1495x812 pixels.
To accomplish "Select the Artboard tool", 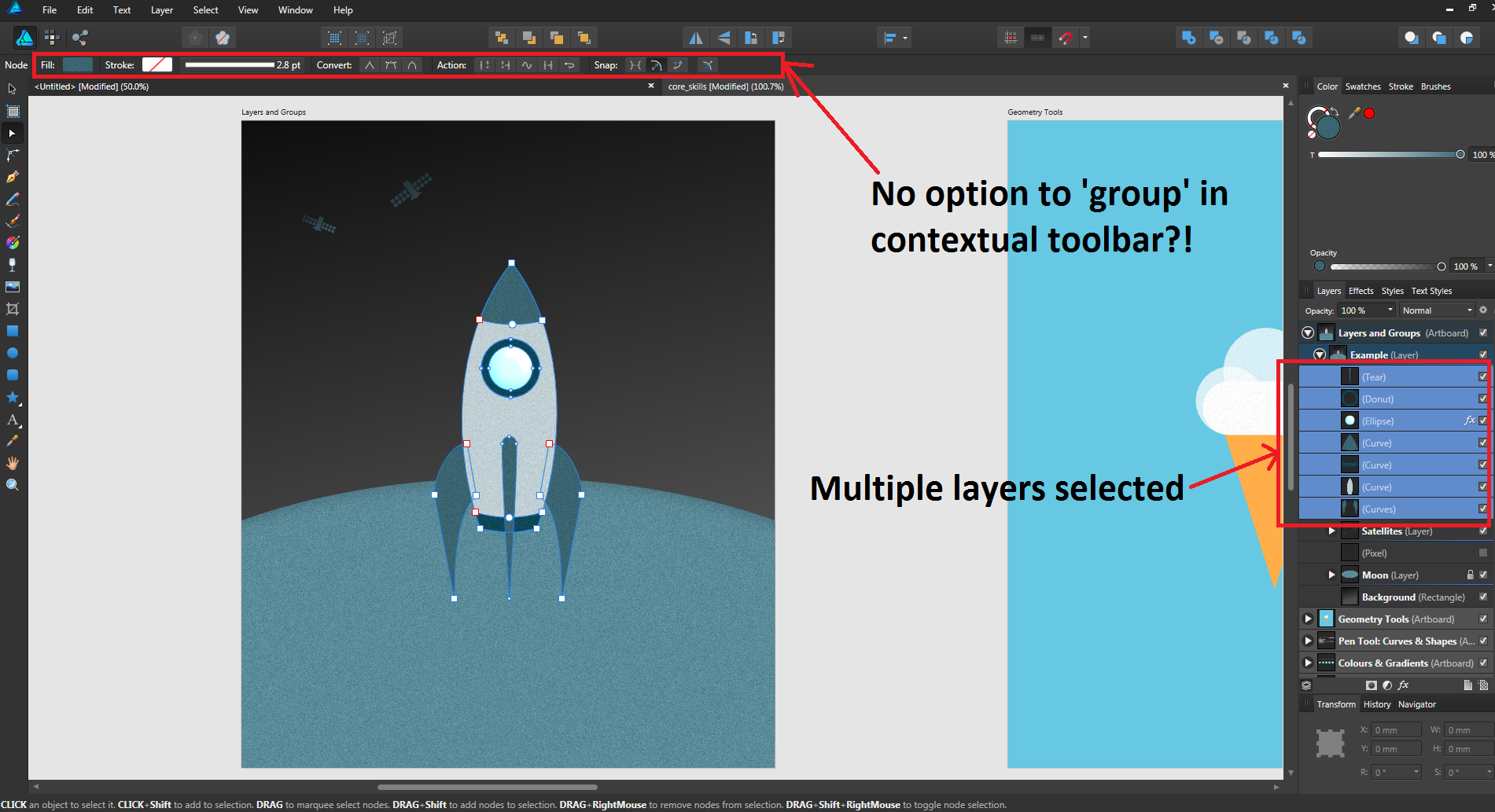I will 12,111.
